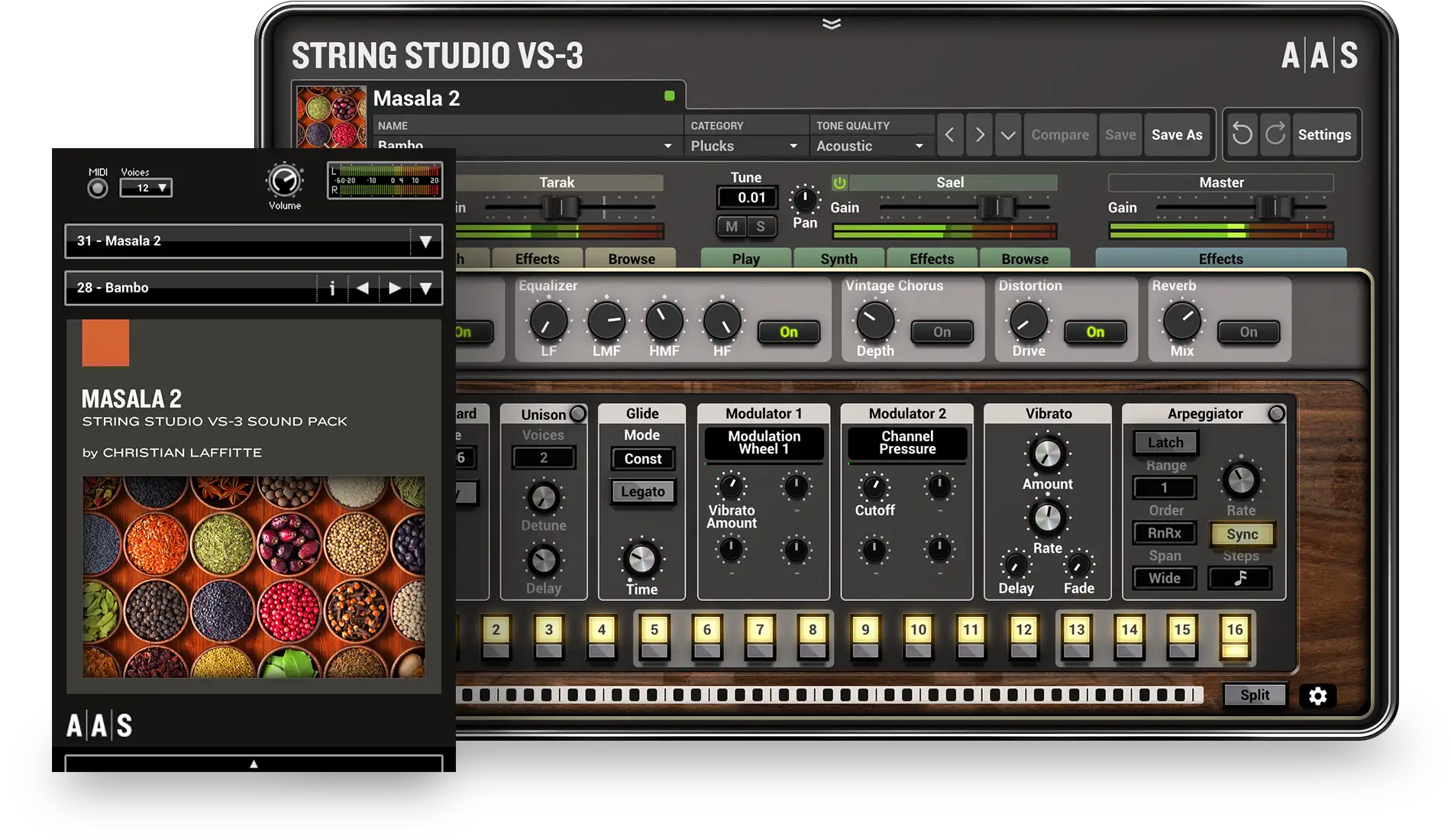Expand the 31 - Masala 2 bank dropdown

pos(425,241)
